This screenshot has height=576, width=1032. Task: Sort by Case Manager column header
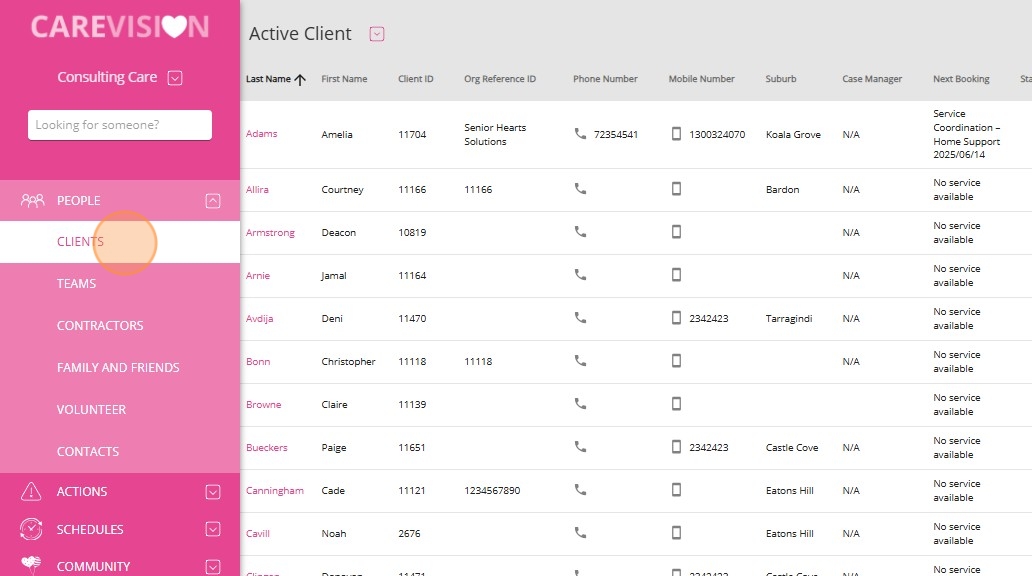(872, 79)
